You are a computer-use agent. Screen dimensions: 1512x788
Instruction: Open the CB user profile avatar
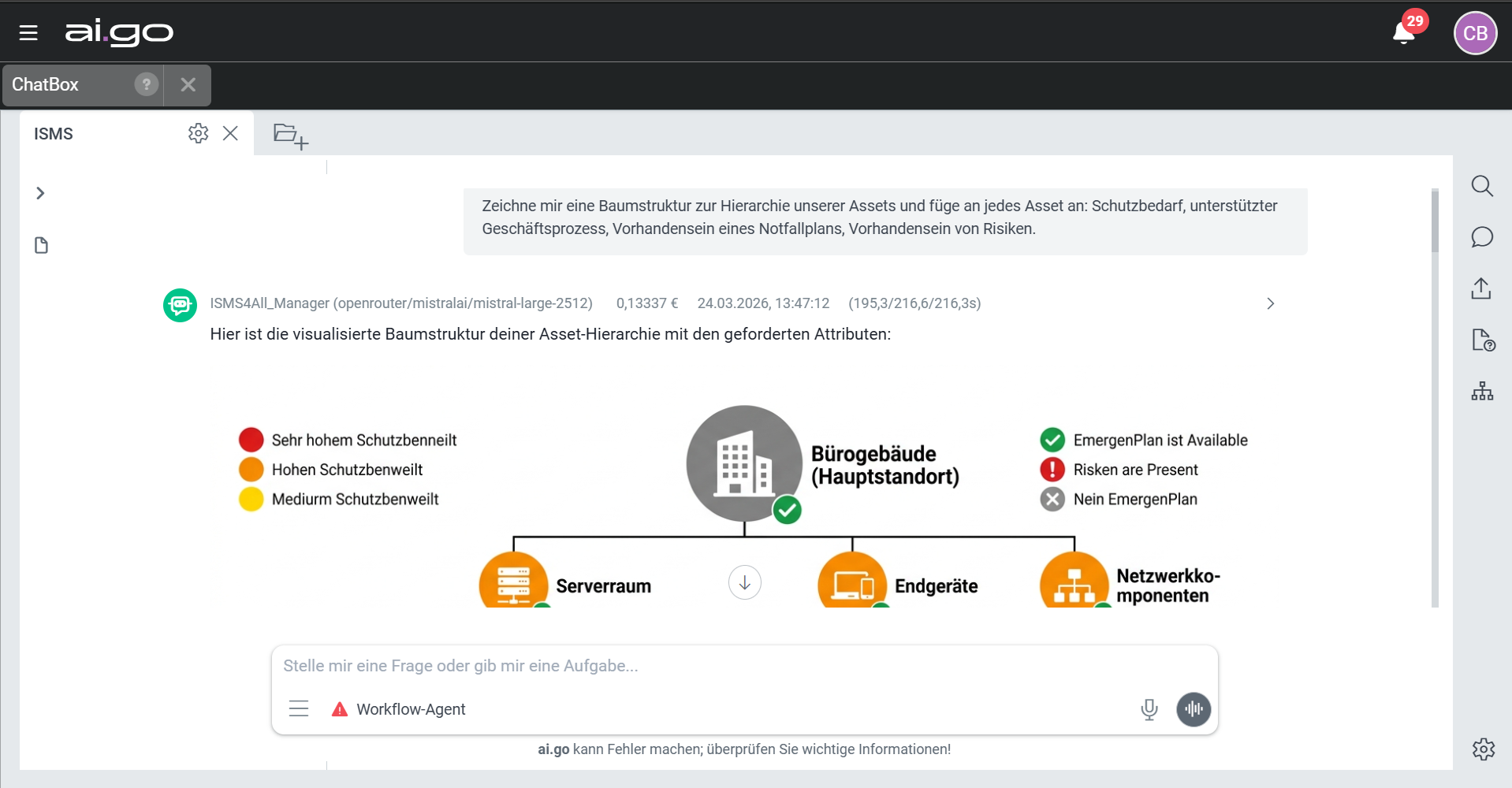point(1474,33)
